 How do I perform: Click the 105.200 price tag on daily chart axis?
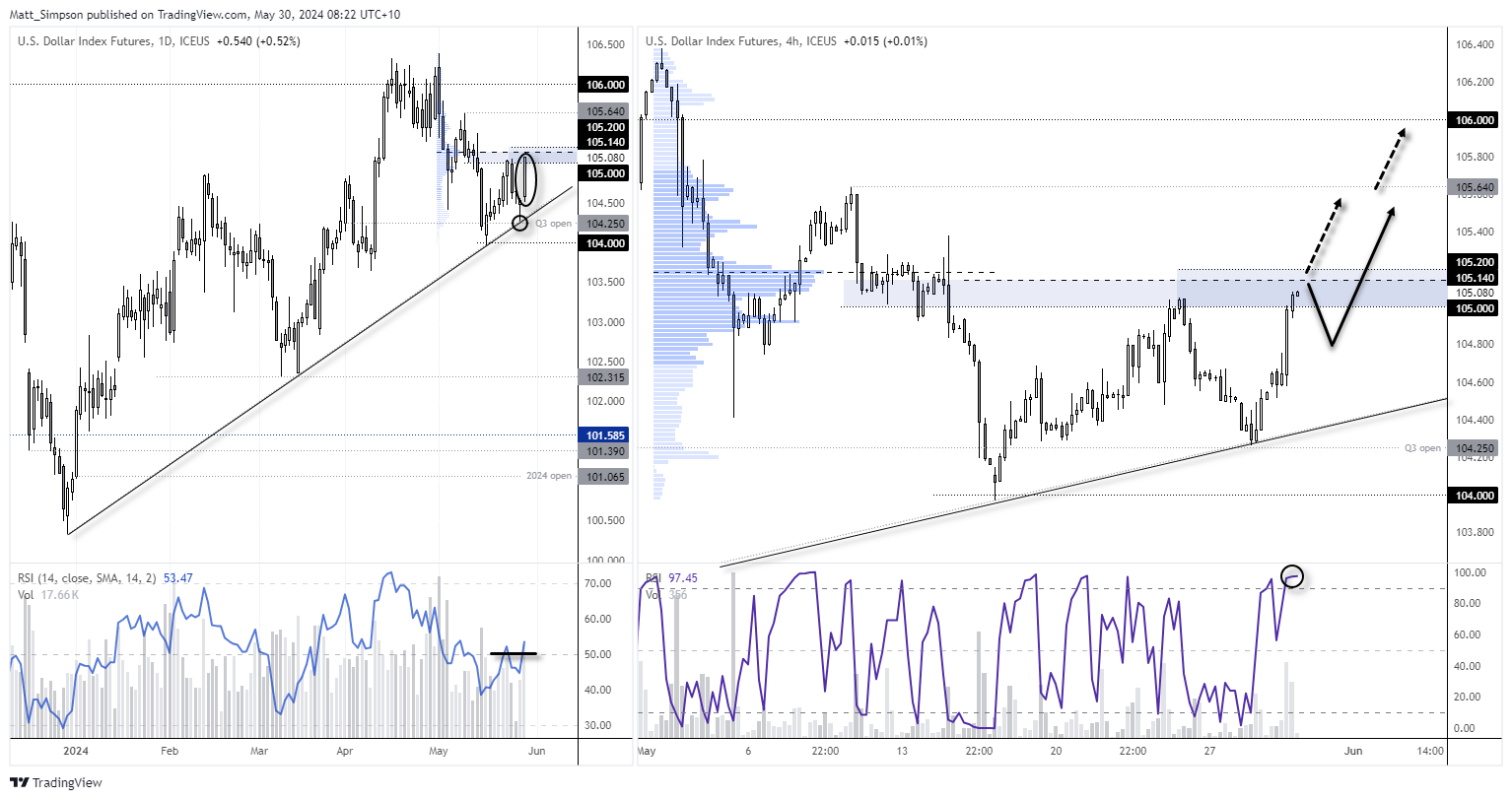(x=605, y=127)
